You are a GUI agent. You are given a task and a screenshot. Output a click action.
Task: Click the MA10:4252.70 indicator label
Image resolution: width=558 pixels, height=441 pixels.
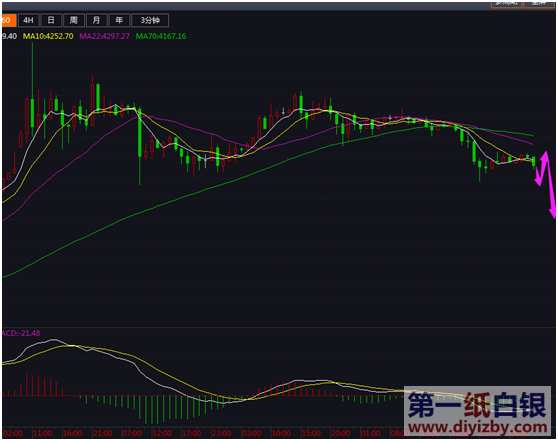pyautogui.click(x=48, y=36)
